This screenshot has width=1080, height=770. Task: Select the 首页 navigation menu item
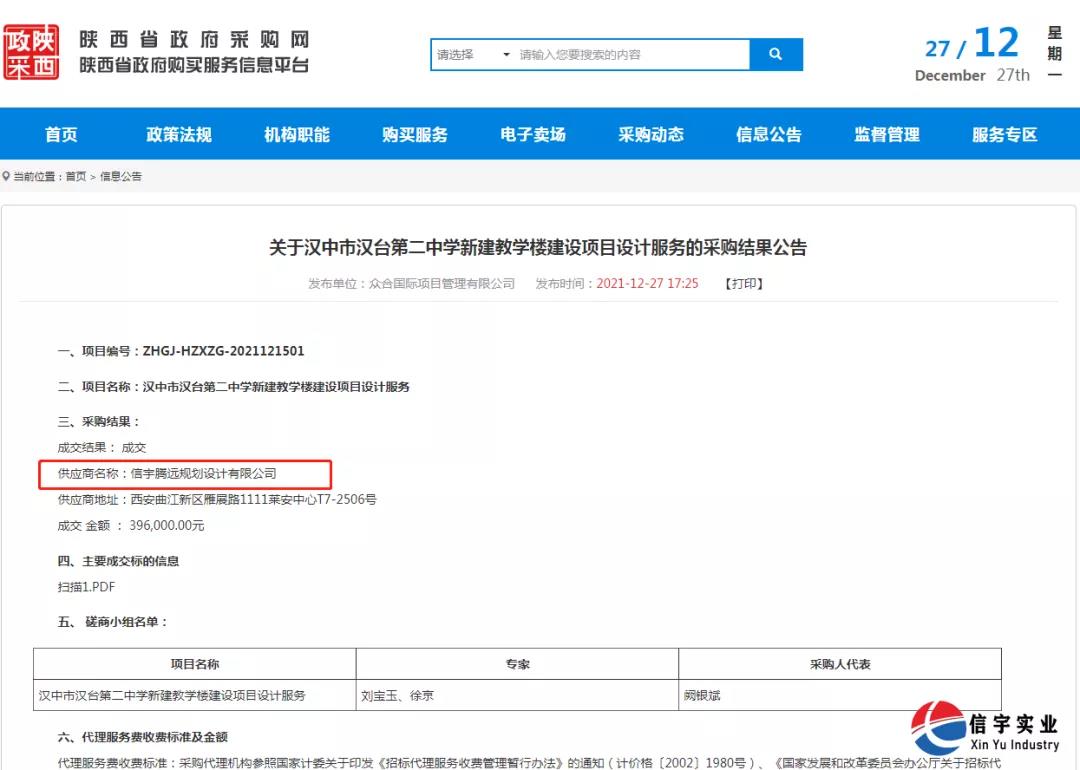[60, 133]
